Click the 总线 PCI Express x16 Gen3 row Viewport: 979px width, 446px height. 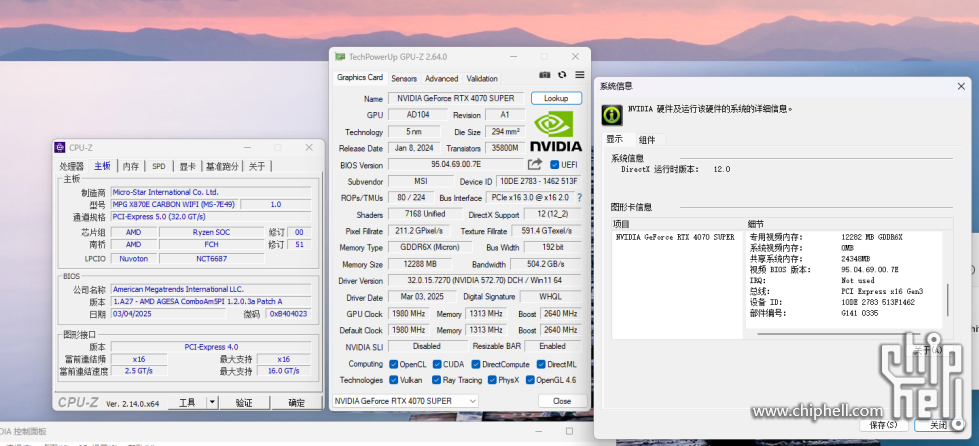pyautogui.click(x=837, y=291)
